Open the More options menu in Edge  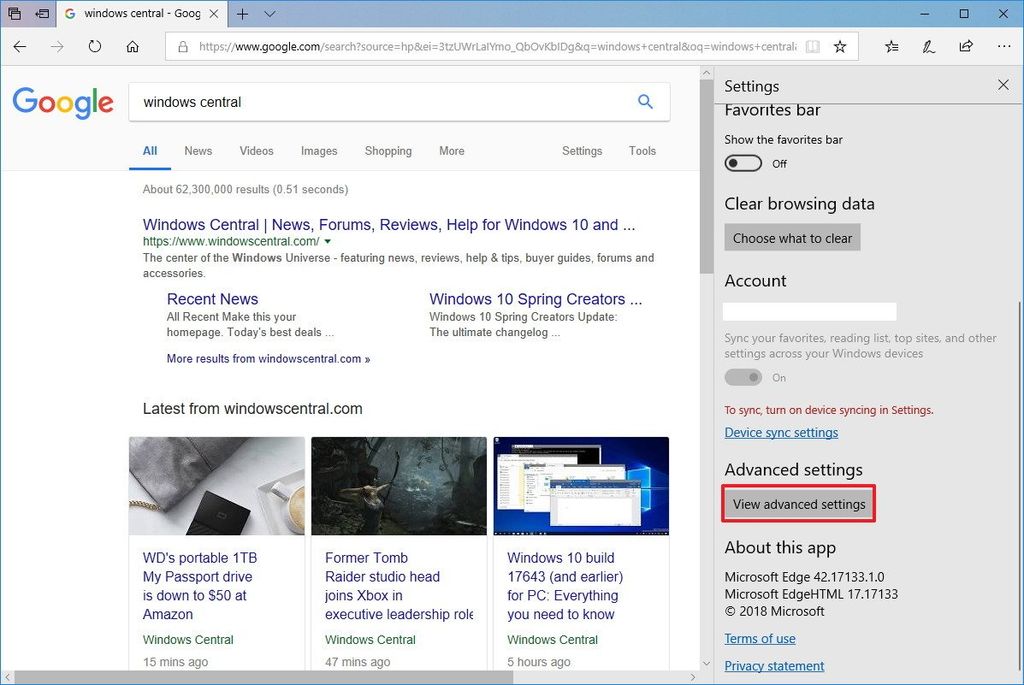[x=1004, y=46]
